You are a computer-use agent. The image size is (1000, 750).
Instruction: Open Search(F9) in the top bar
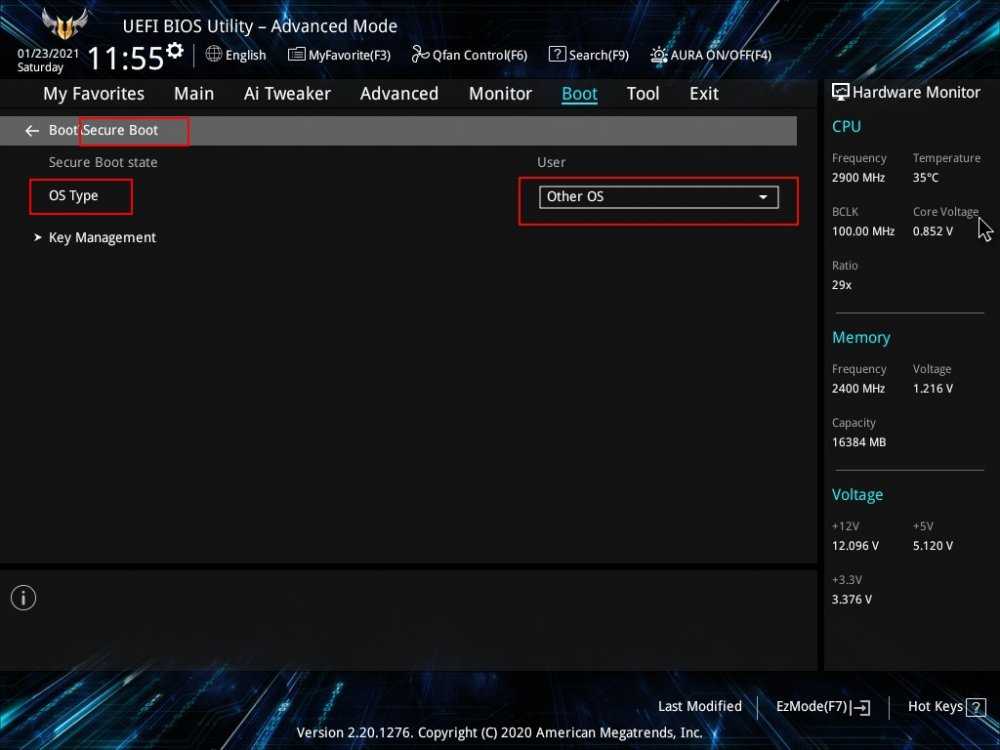[x=589, y=55]
